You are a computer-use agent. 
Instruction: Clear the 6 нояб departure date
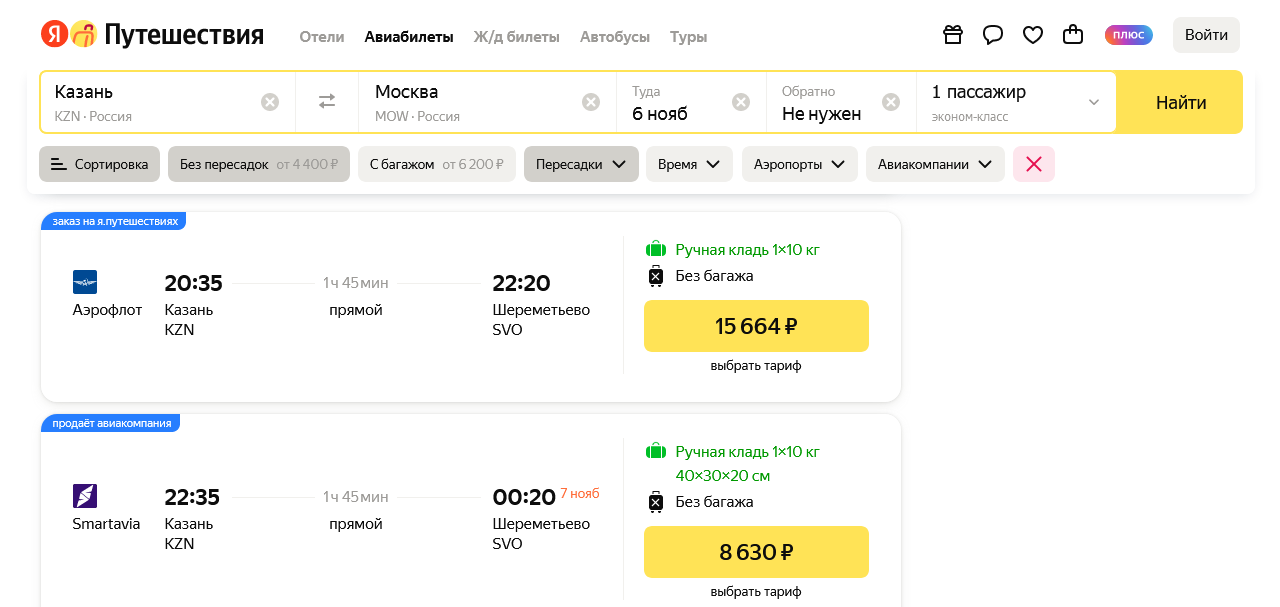741,102
